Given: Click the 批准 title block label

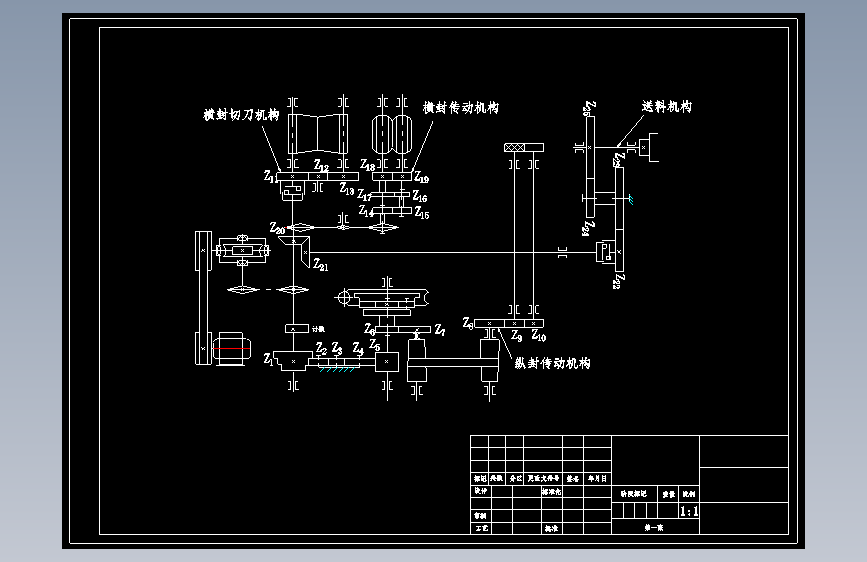Looking at the screenshot, I should pos(551,528).
